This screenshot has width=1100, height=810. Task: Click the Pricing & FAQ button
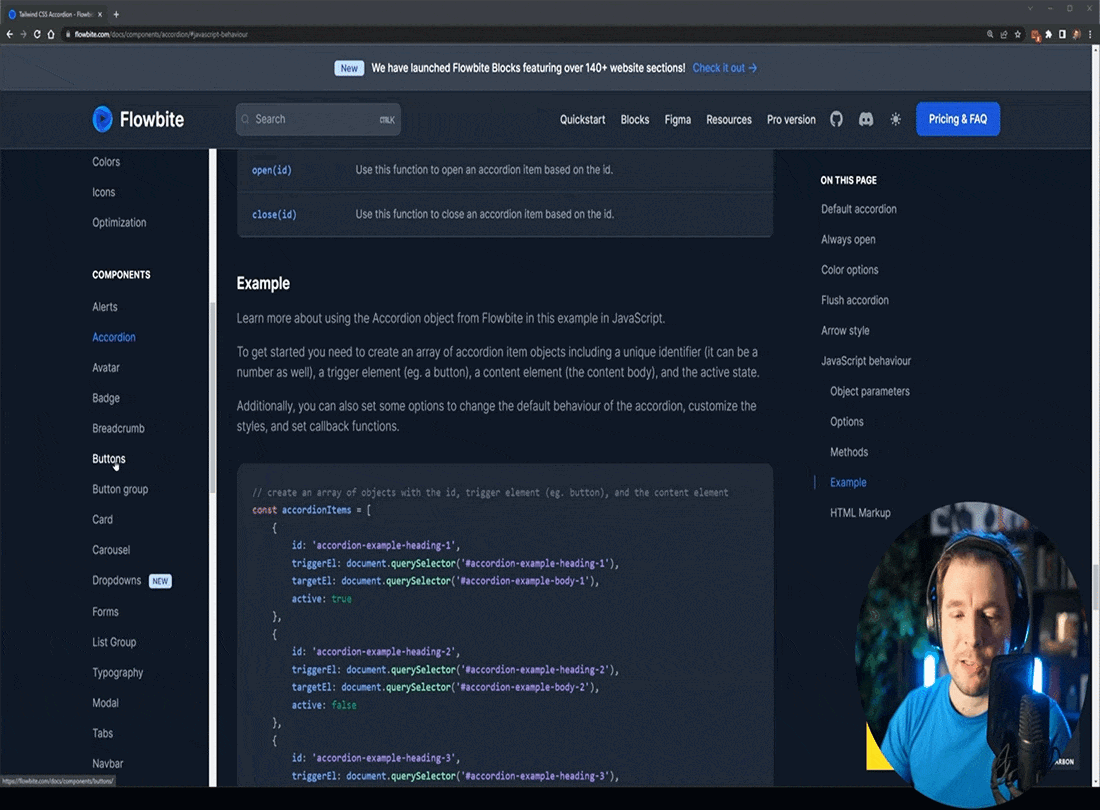pyautogui.click(x=957, y=119)
